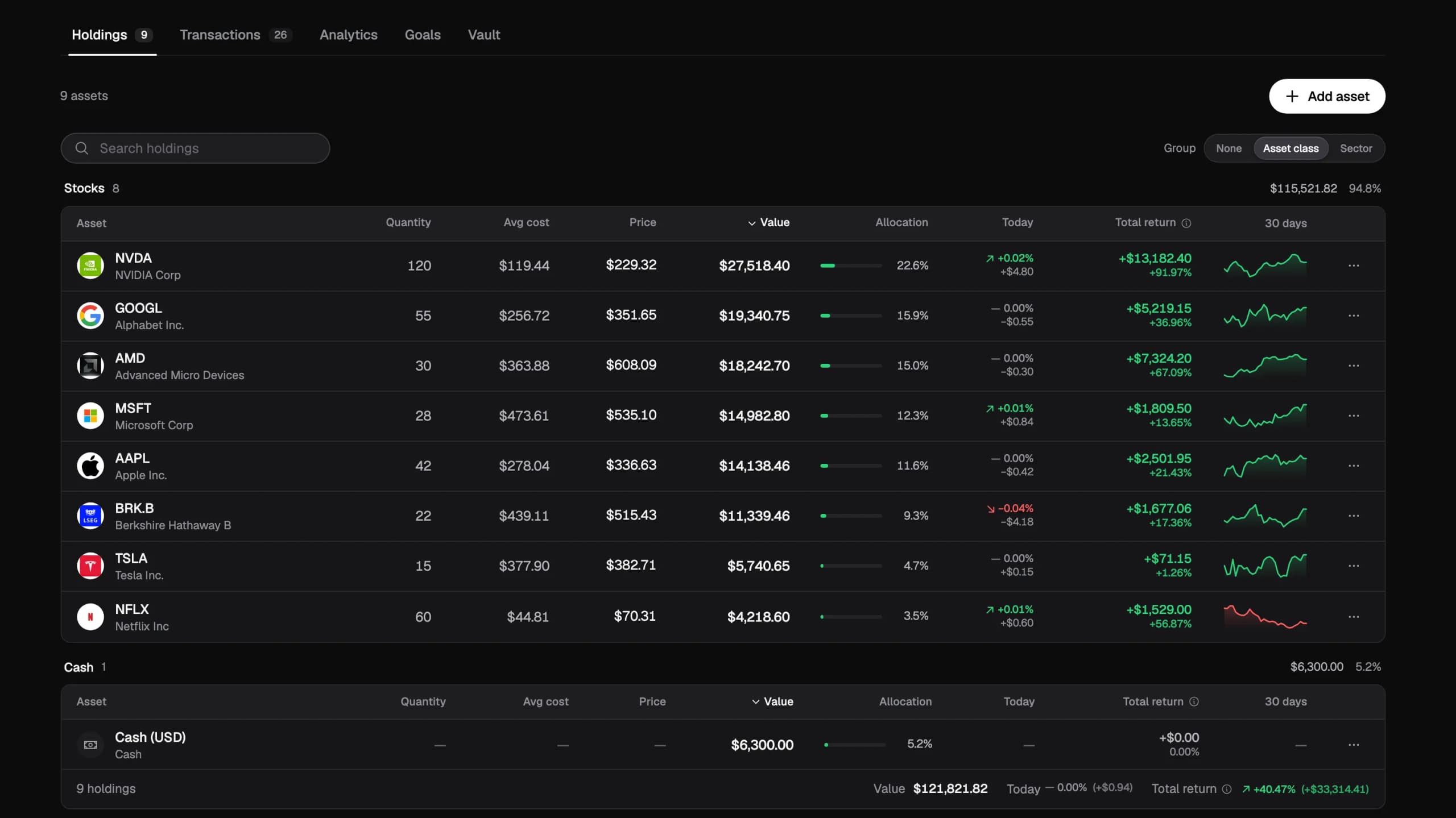Open the Vault tab
This screenshot has width=1456, height=818.
(484, 35)
